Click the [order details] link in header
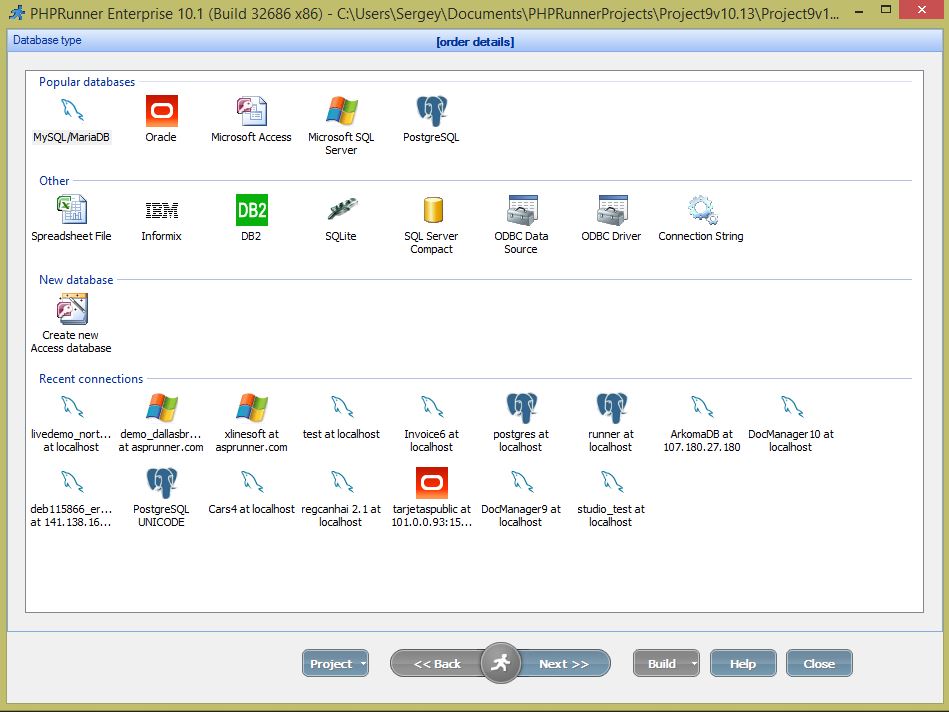This screenshot has width=949, height=712. pos(475,42)
